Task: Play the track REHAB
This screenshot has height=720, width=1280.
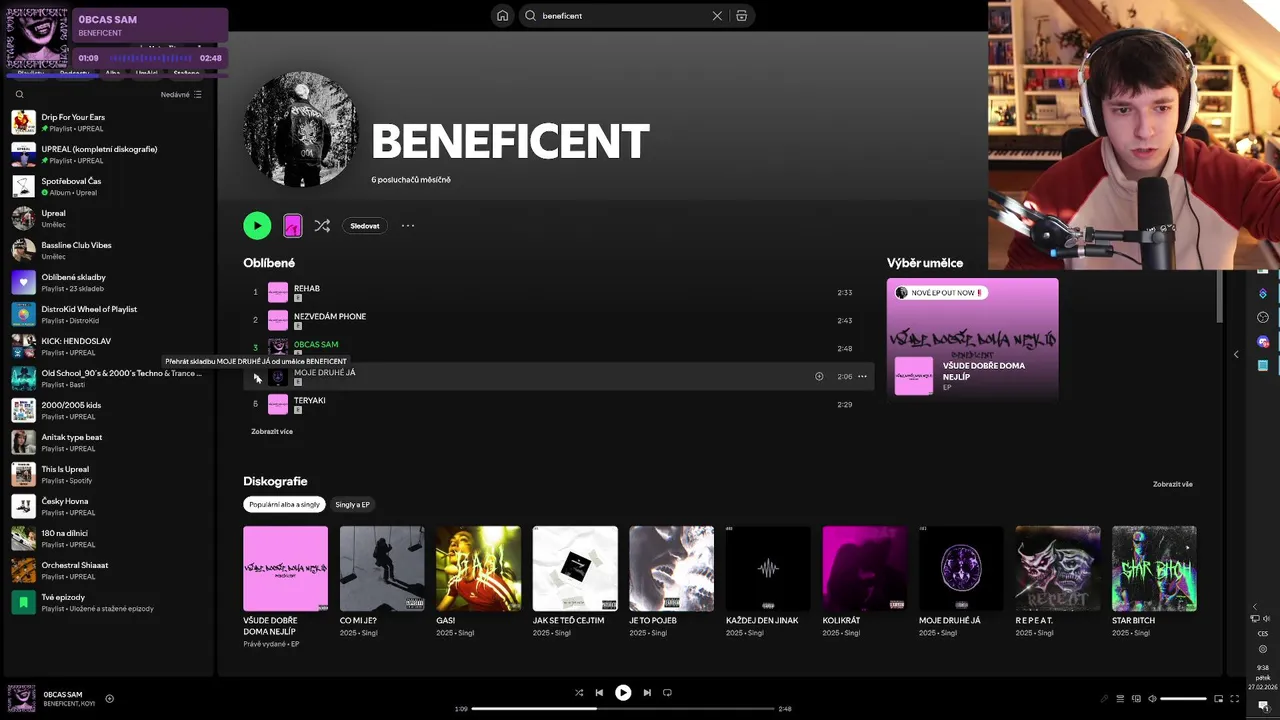Action: tap(560, 293)
